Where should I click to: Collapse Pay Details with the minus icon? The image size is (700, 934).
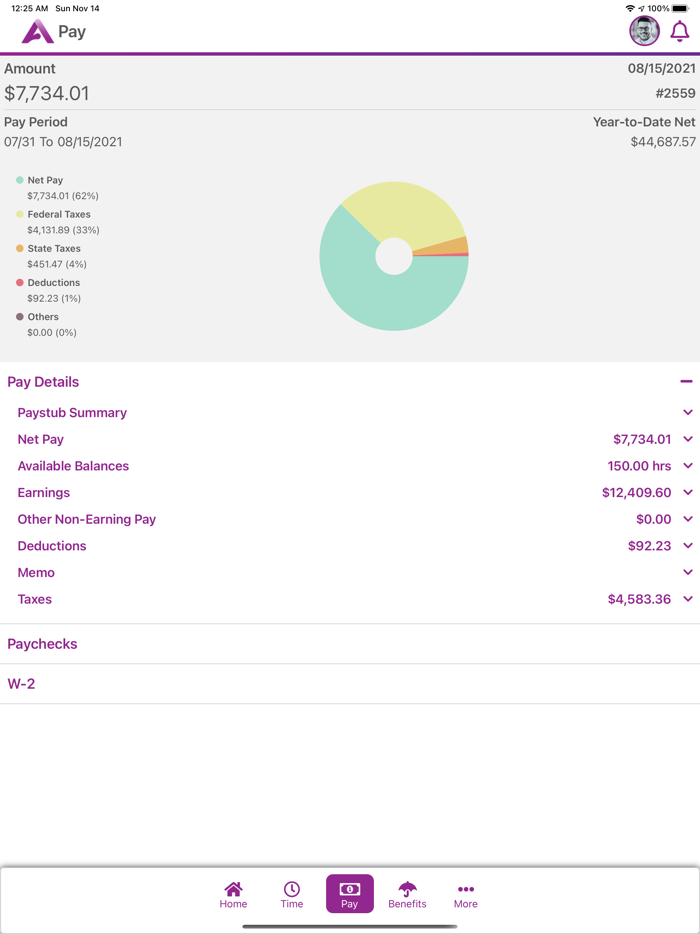pyautogui.click(x=686, y=381)
